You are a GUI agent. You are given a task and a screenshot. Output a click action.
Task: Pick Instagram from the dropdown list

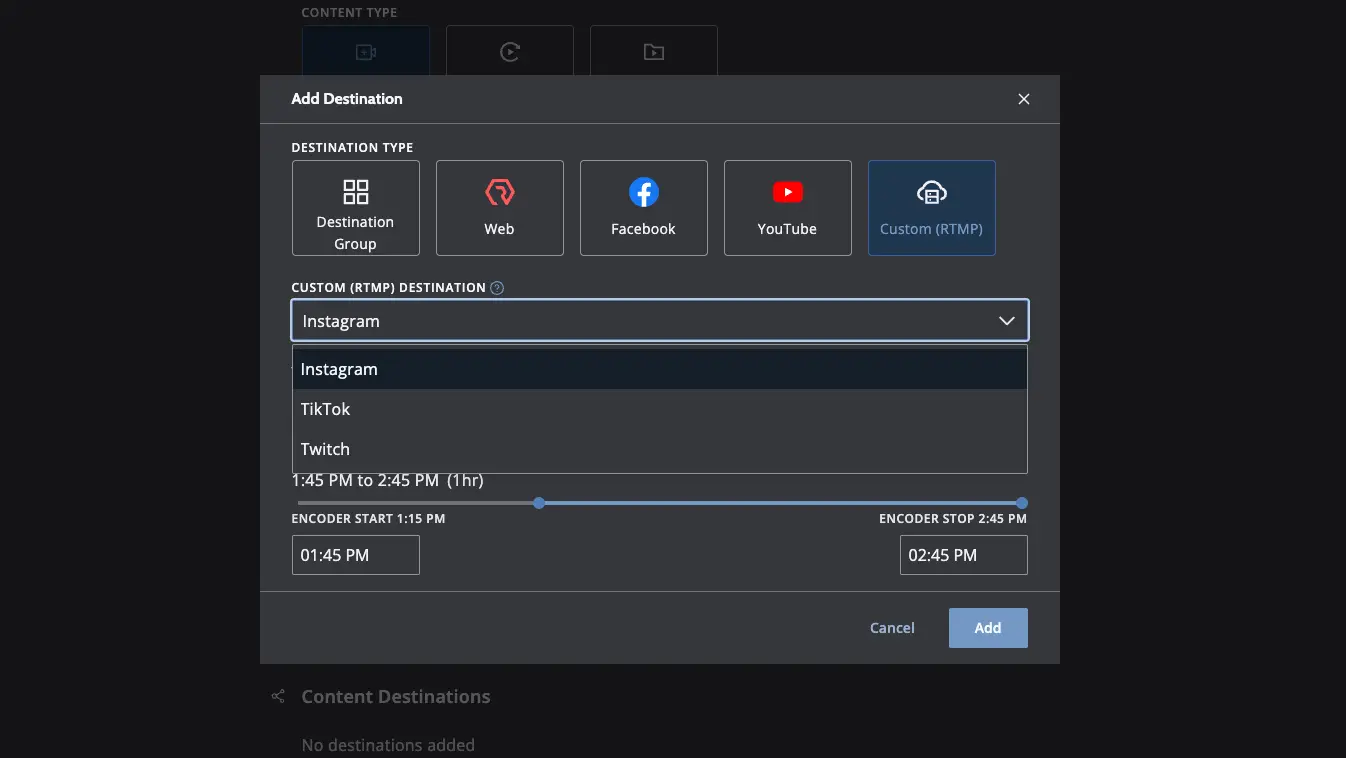pyautogui.click(x=660, y=369)
